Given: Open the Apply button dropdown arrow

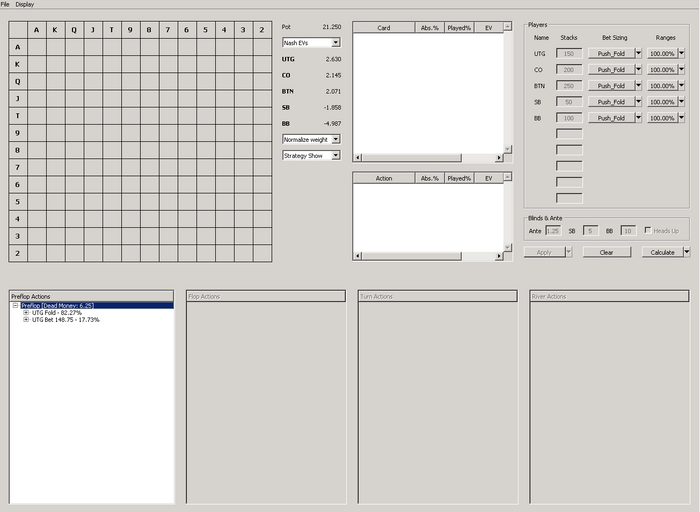Looking at the screenshot, I should coord(569,252).
